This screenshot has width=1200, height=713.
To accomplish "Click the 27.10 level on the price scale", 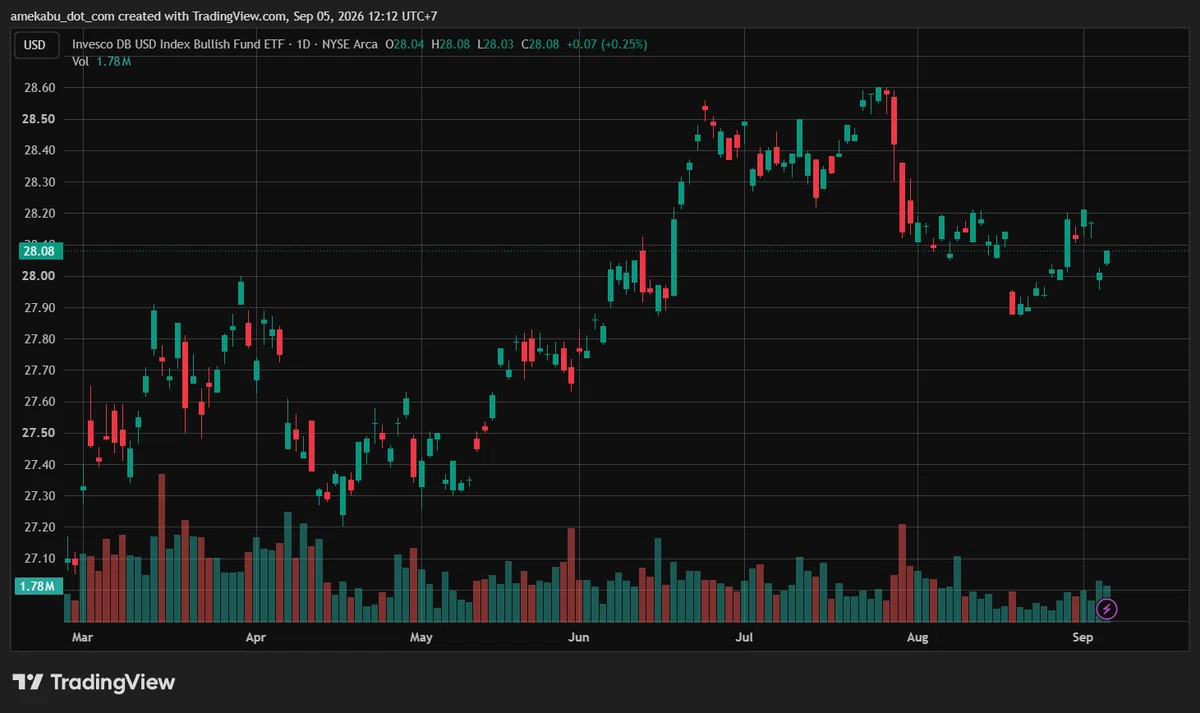I will click(x=39, y=558).
